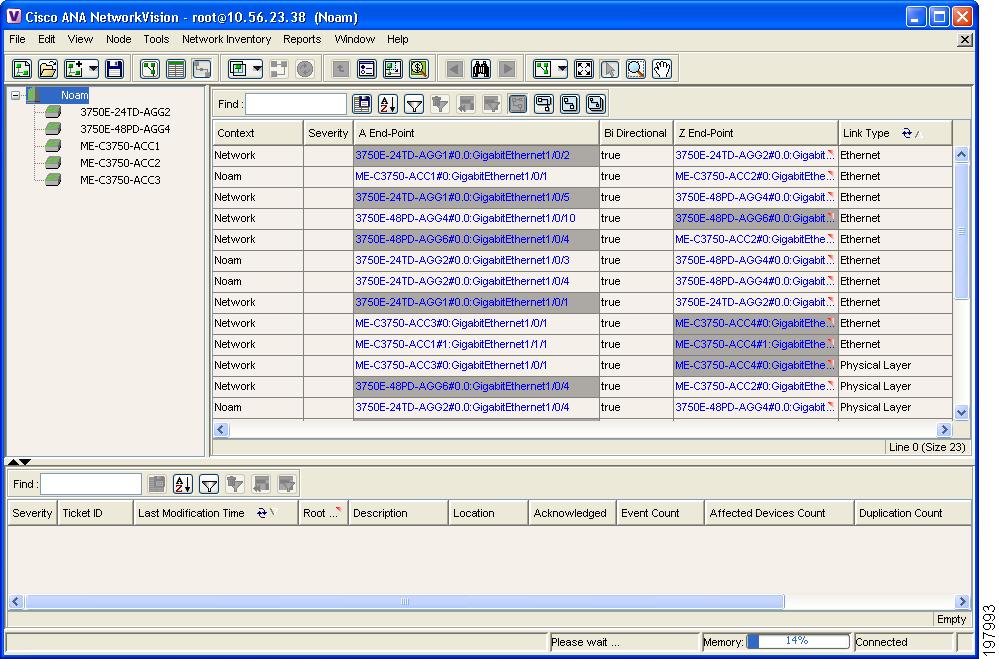
Task: Open the Tools menu
Action: (156, 40)
